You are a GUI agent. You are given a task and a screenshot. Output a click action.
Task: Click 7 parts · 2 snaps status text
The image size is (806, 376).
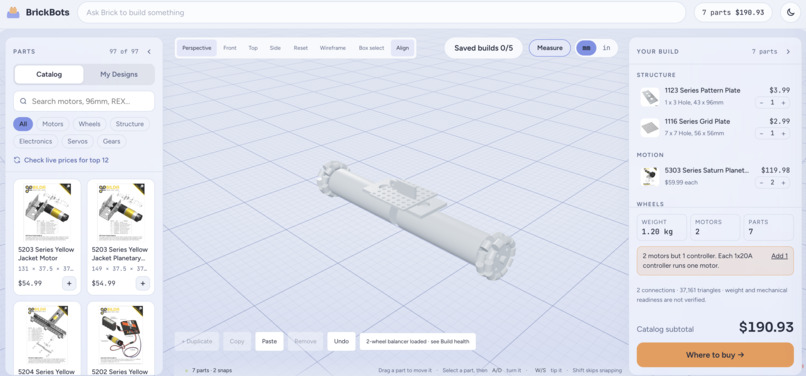[212, 370]
